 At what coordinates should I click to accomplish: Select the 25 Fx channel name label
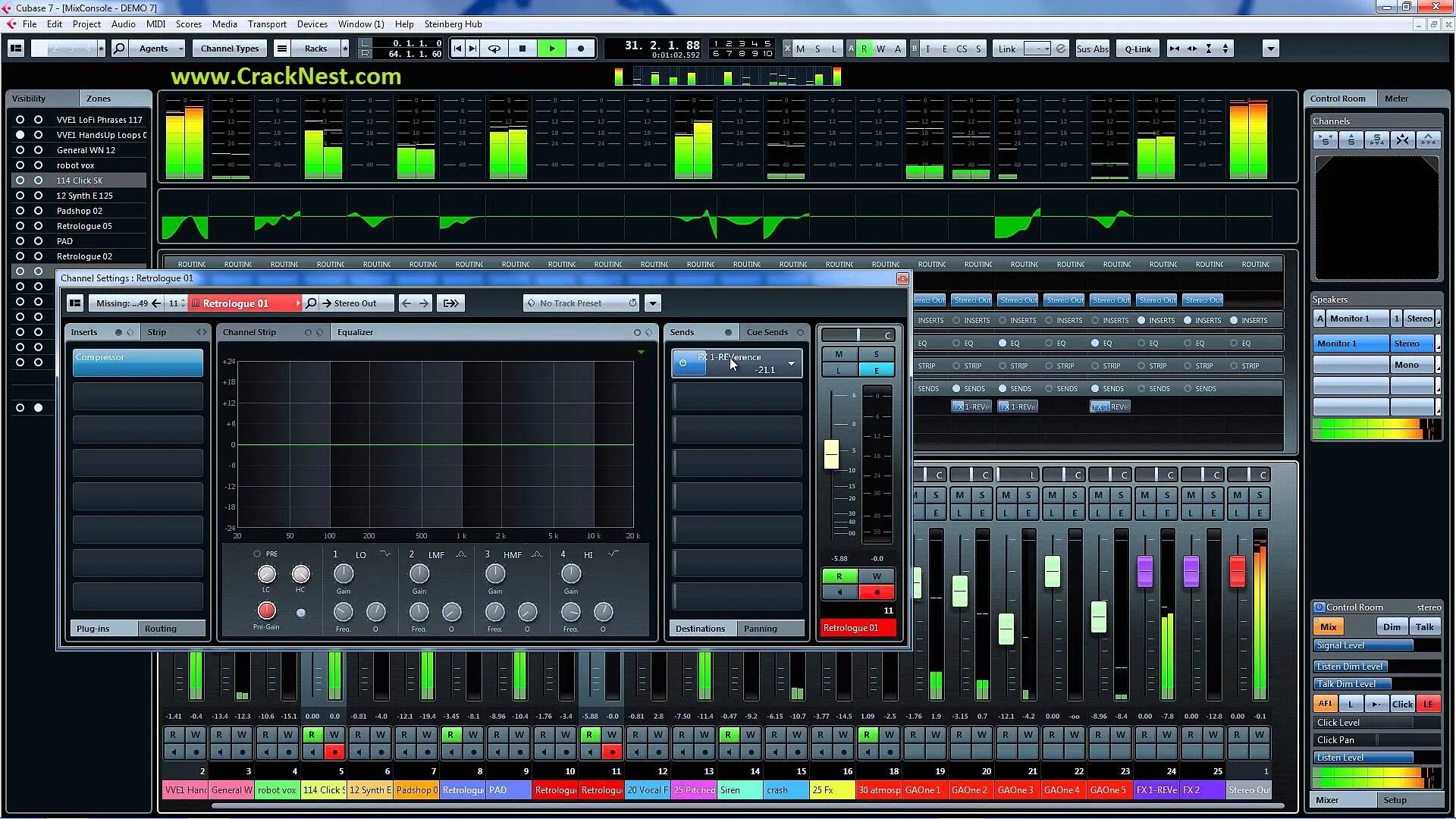(831, 790)
